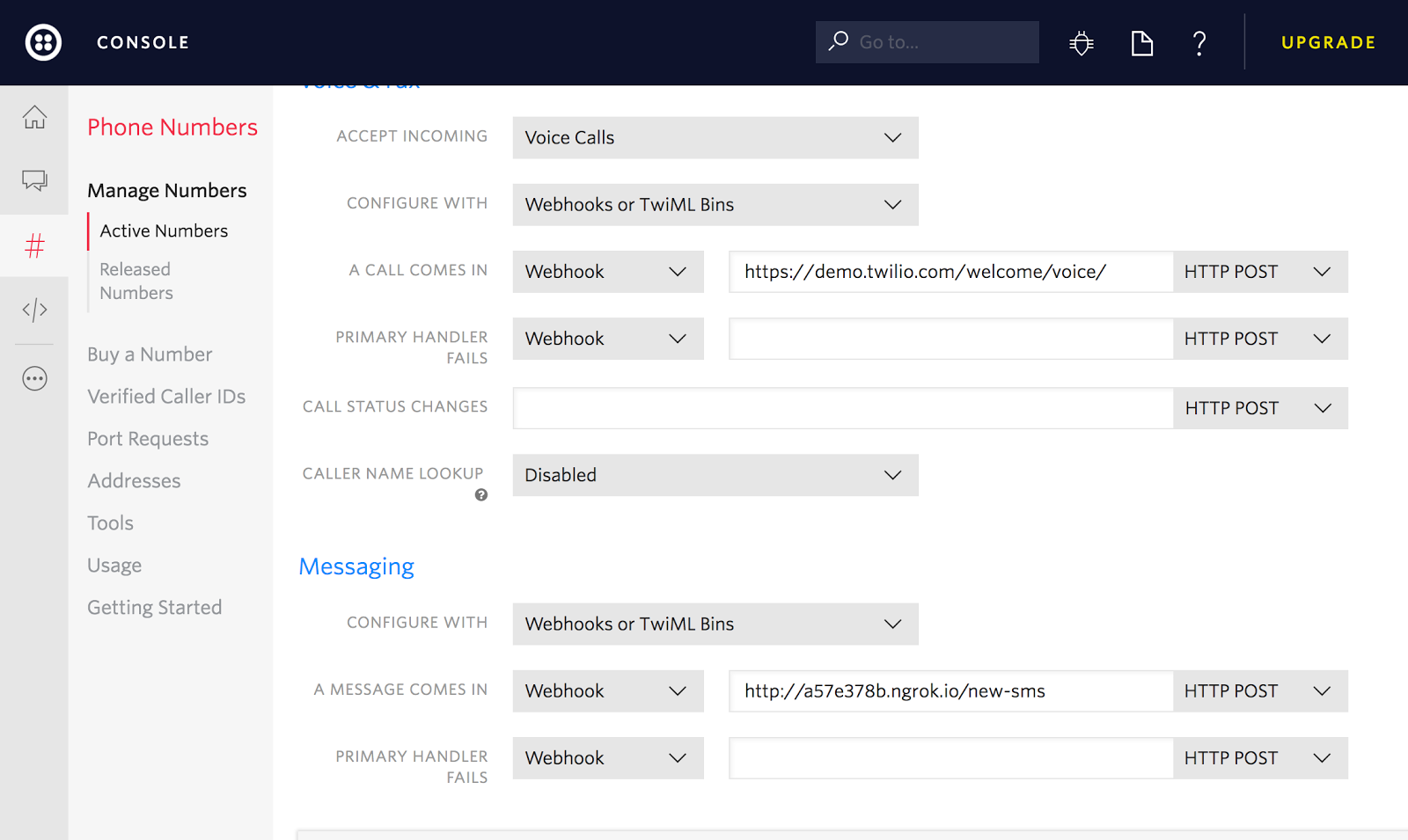Open Messaging Configure With dropdown
1408x840 pixels.
(715, 625)
